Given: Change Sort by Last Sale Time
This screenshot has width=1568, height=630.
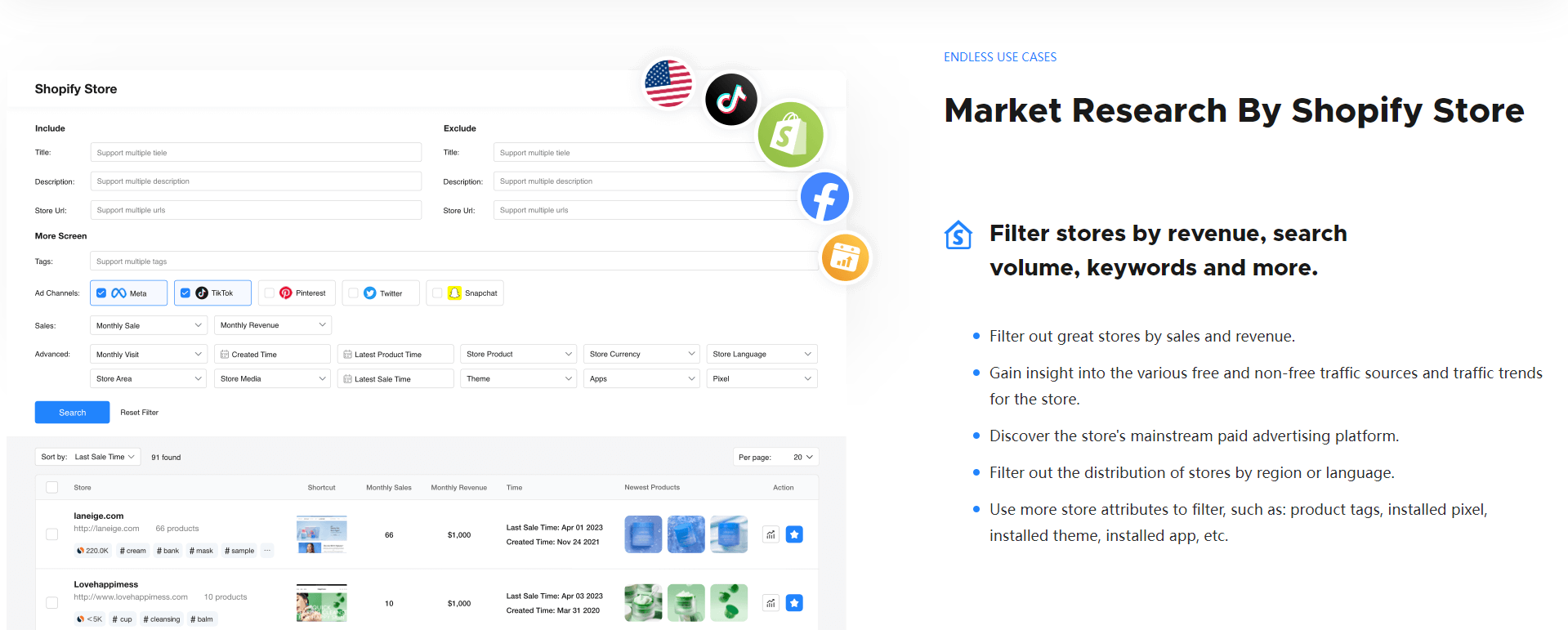Looking at the screenshot, I should click(x=88, y=457).
